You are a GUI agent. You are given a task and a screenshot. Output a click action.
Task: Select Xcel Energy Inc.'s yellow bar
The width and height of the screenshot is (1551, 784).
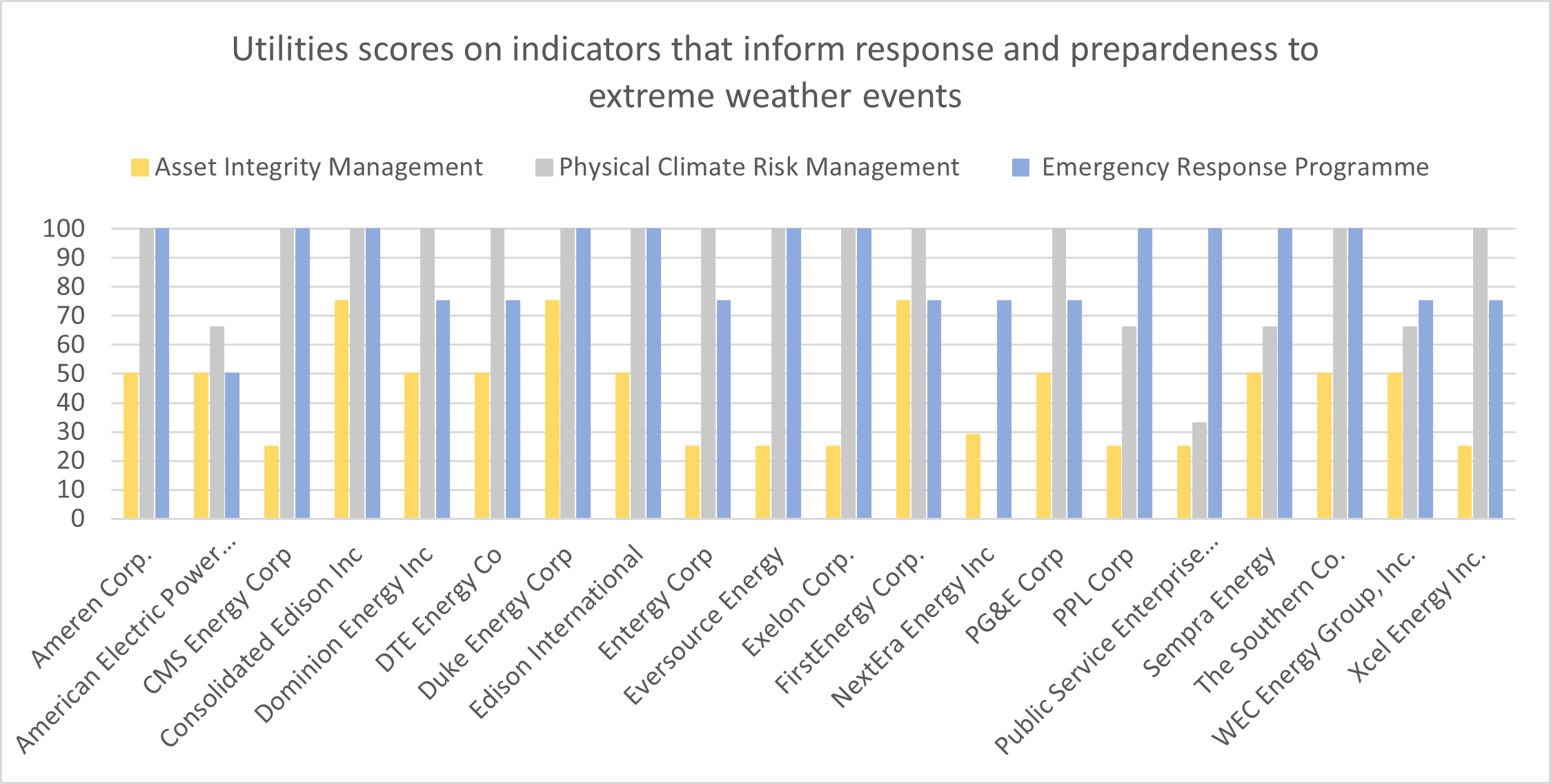point(1465,482)
